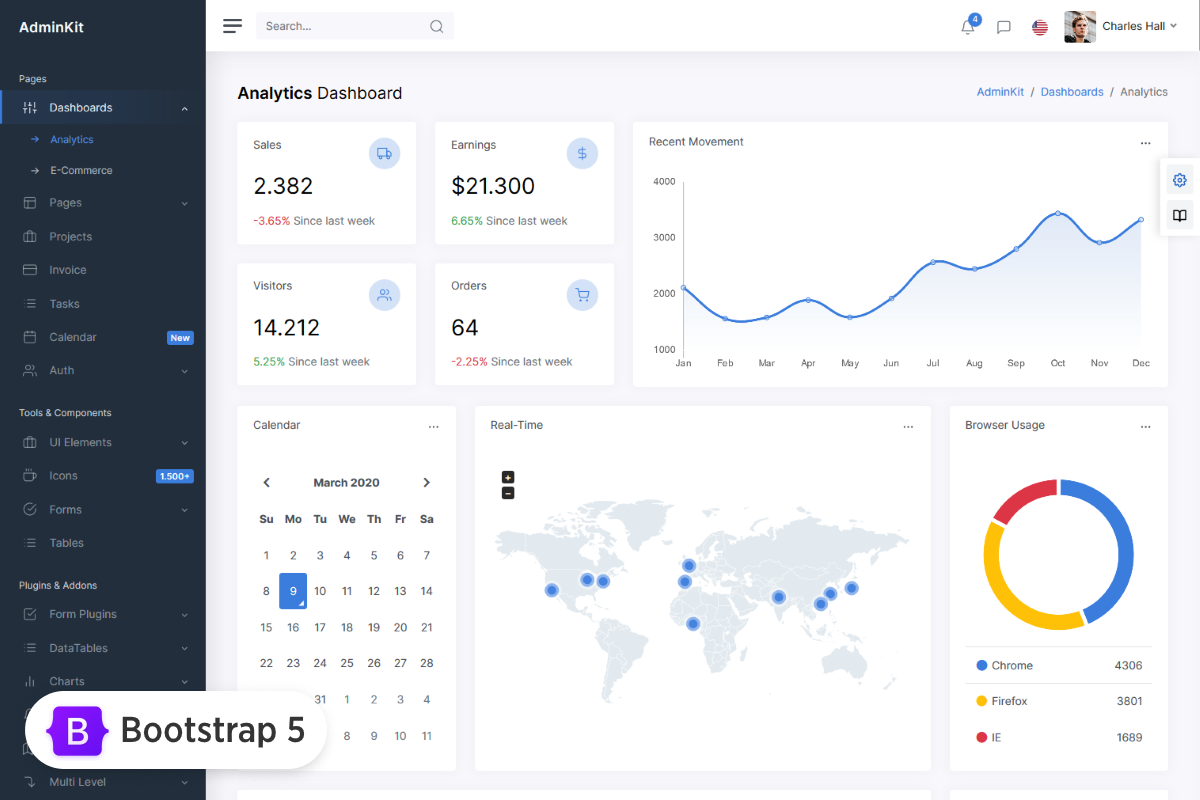Open the Charles Hall account dropdown
The width and height of the screenshot is (1200, 800).
(1133, 26)
